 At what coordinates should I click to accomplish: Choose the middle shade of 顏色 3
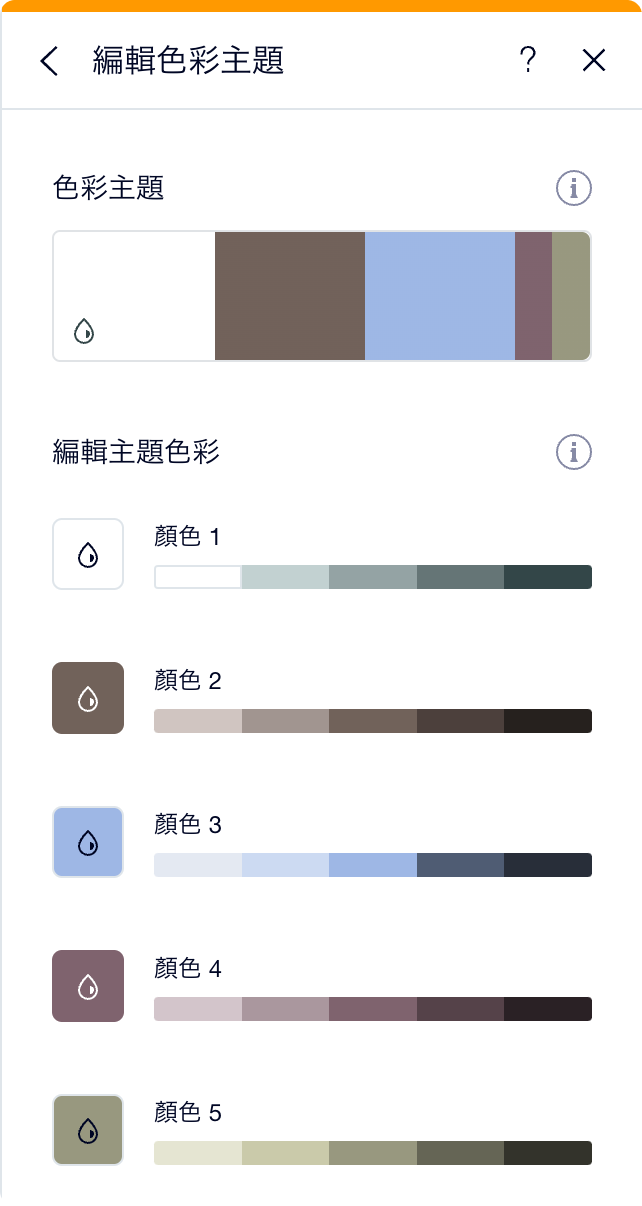pyautogui.click(x=373, y=865)
